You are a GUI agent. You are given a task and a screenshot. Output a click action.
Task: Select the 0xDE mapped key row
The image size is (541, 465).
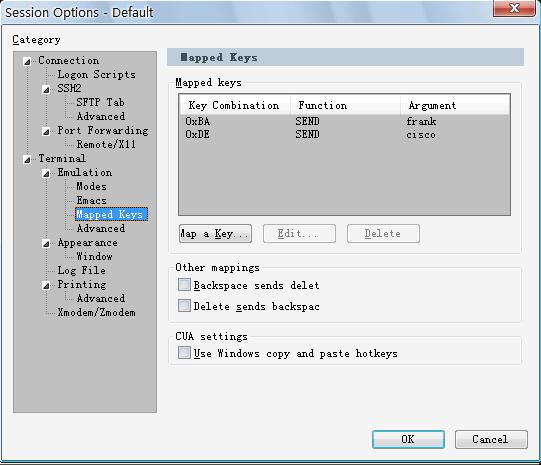point(344,134)
